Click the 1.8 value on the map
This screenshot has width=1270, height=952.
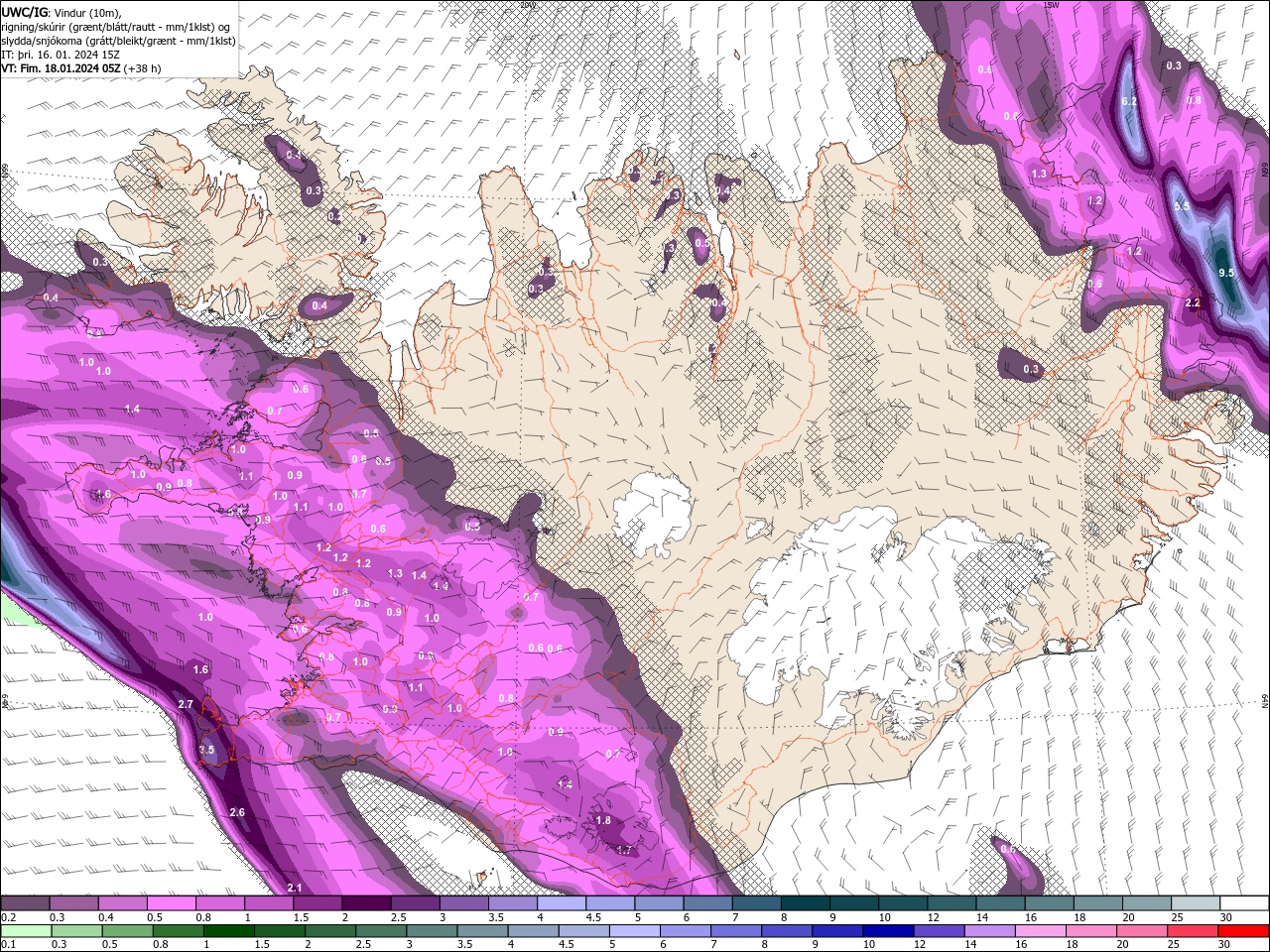603,821
